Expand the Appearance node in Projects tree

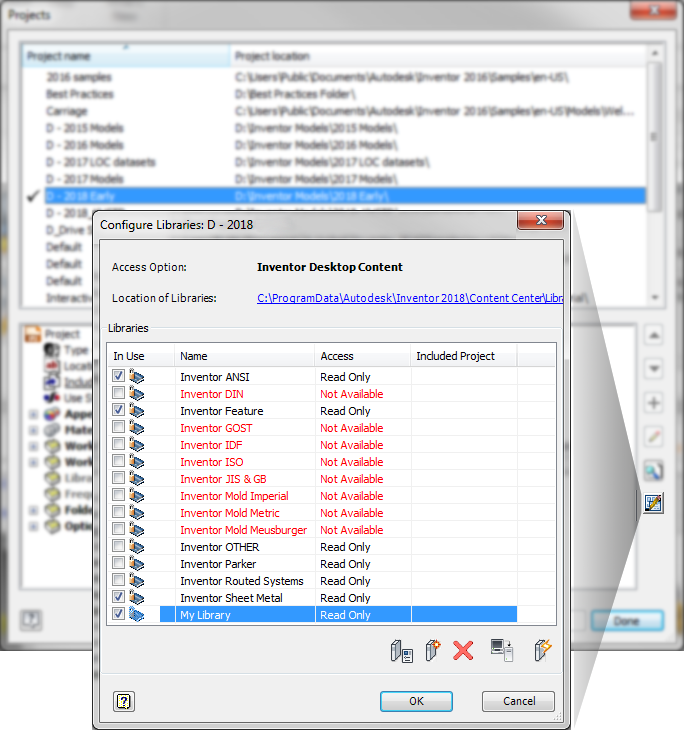click(x=33, y=415)
